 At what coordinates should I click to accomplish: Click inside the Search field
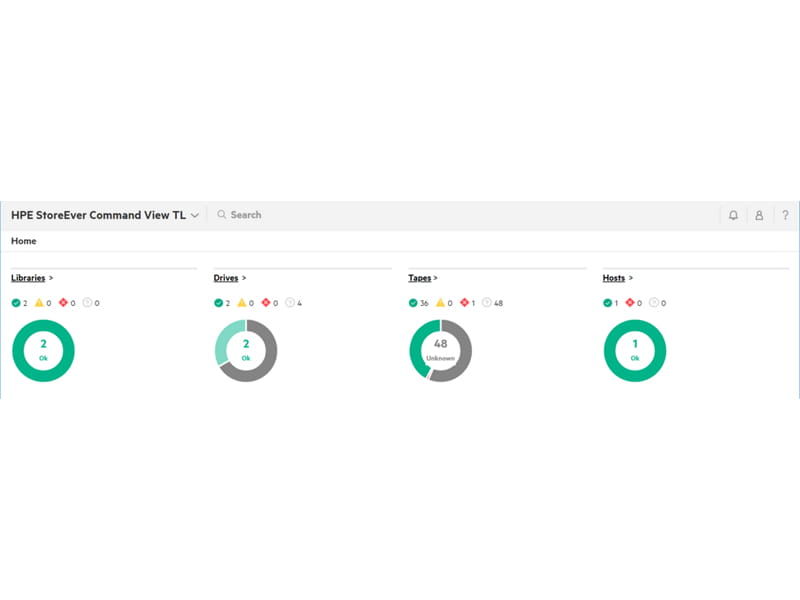248,214
